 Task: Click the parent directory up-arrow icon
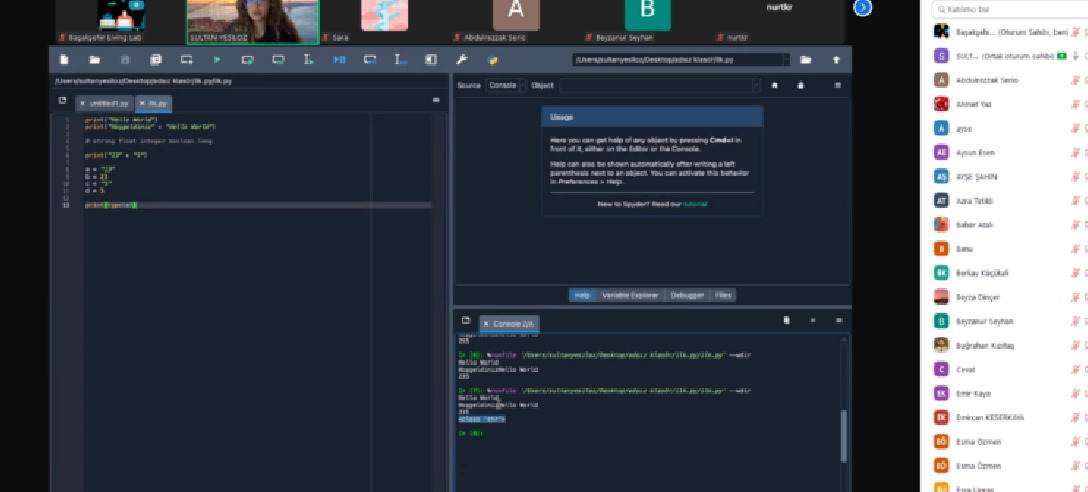pyautogui.click(x=836, y=60)
